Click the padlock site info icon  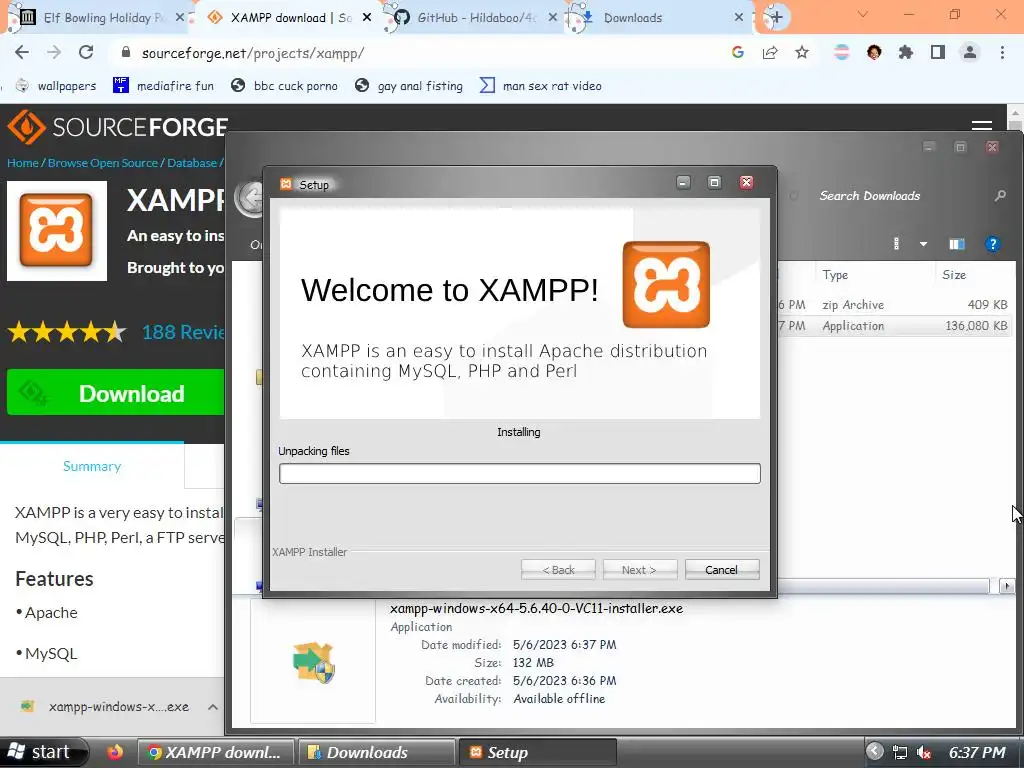(126, 53)
